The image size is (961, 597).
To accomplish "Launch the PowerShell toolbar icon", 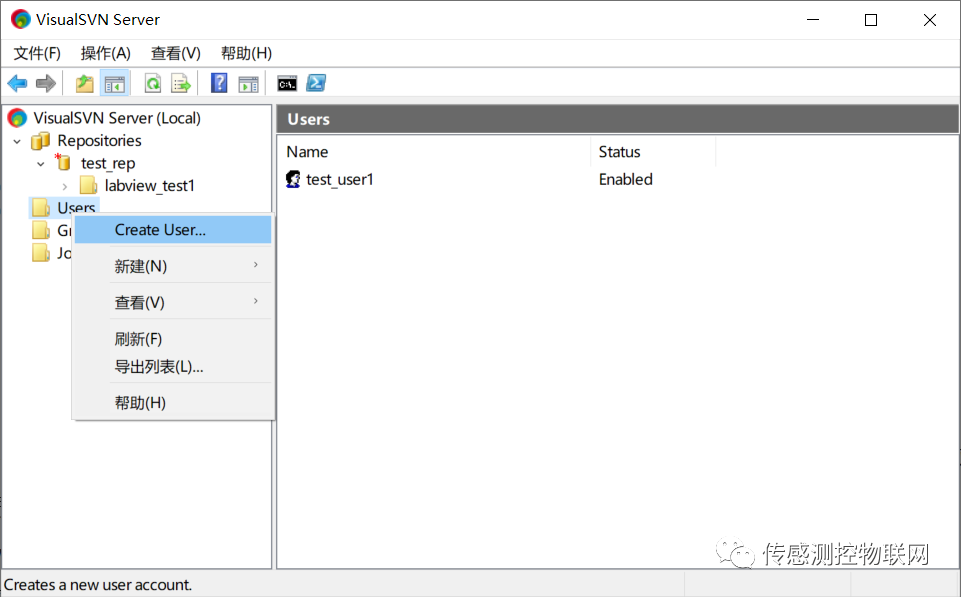I will [x=316, y=83].
